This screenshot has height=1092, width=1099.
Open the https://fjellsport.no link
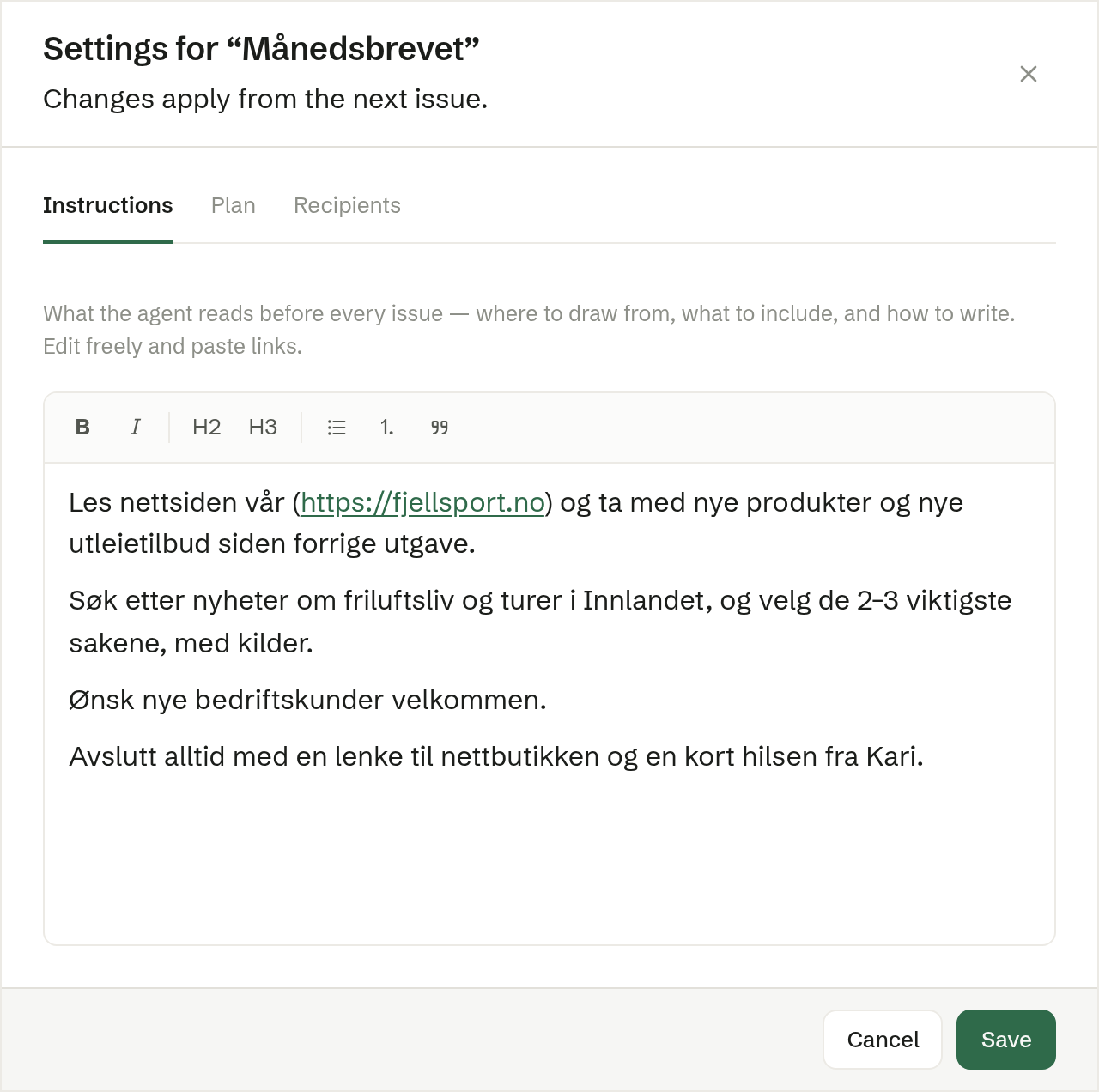[422, 502]
